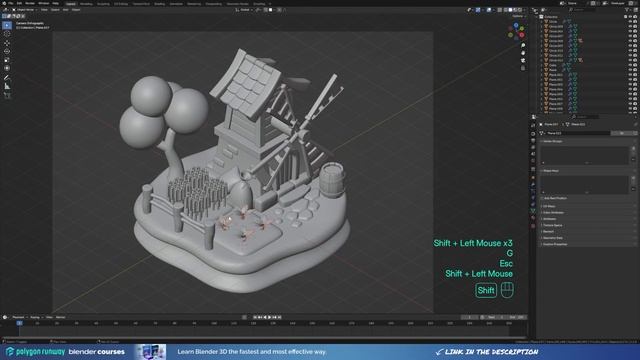
Task: Click the zoom magnifier in viewport navigation
Action: tap(523, 45)
